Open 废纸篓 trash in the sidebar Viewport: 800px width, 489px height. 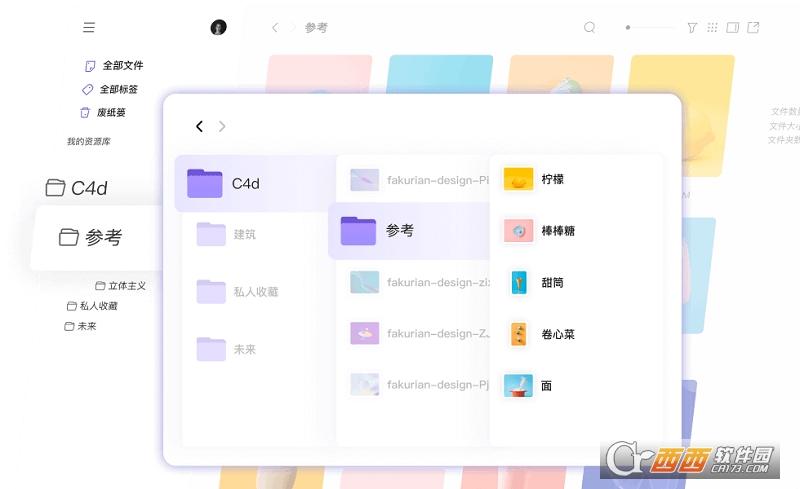[103, 112]
